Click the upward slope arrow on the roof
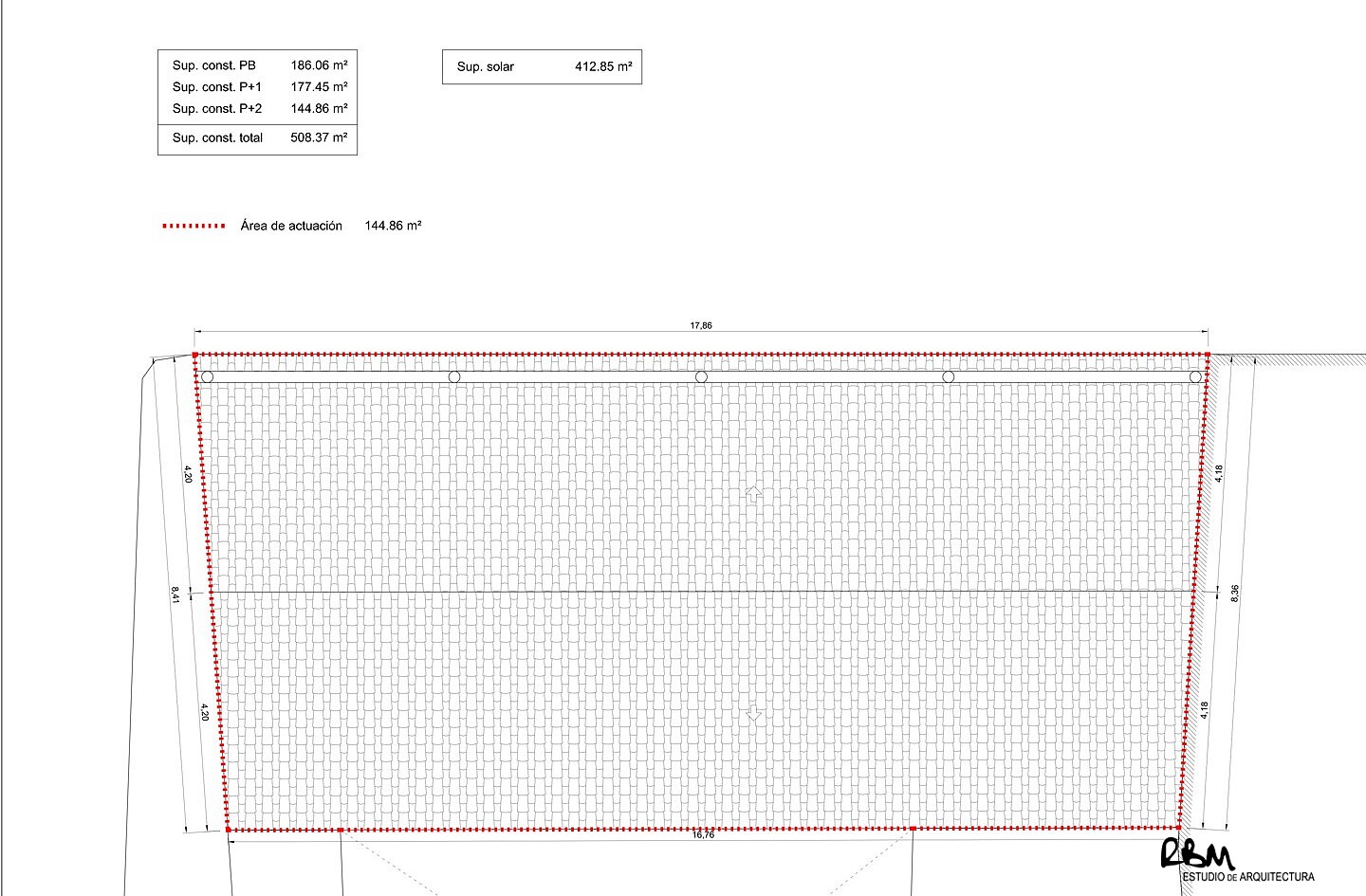Screen dimensions: 1366x896 [754, 494]
